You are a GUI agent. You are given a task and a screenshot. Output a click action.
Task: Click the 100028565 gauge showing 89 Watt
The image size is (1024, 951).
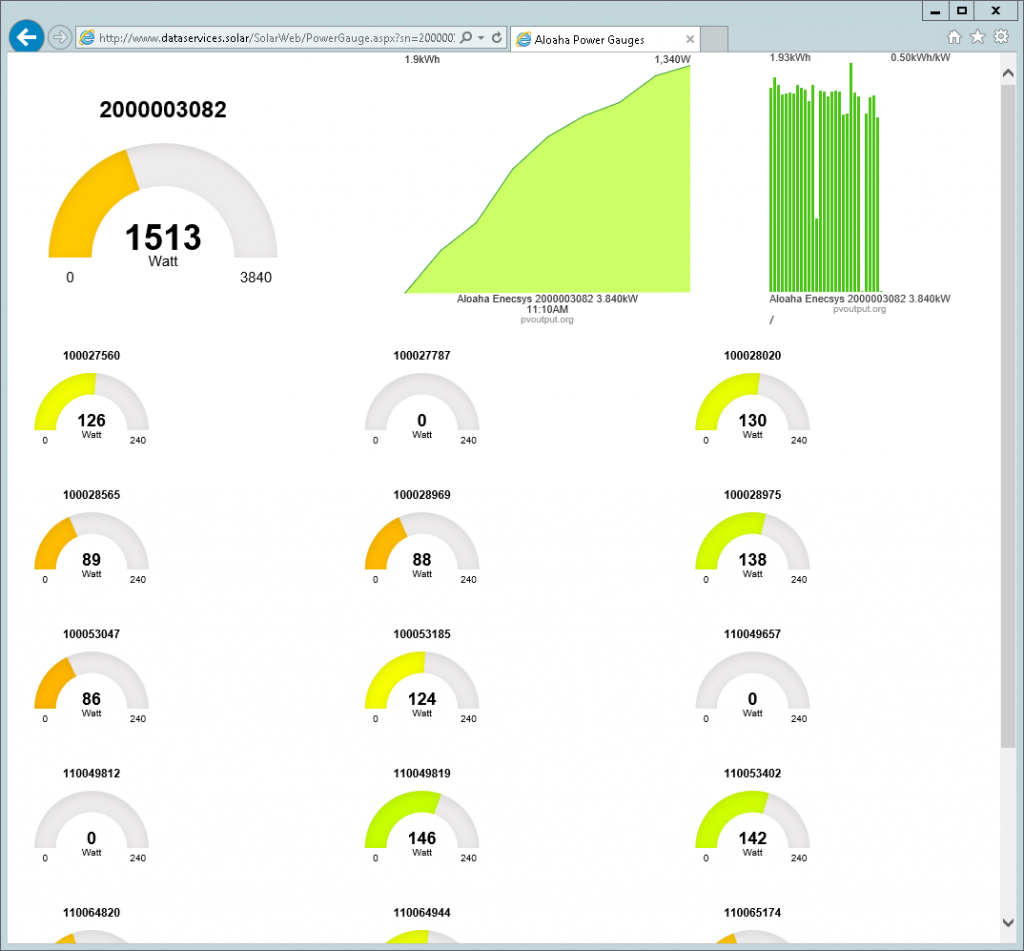tap(91, 547)
